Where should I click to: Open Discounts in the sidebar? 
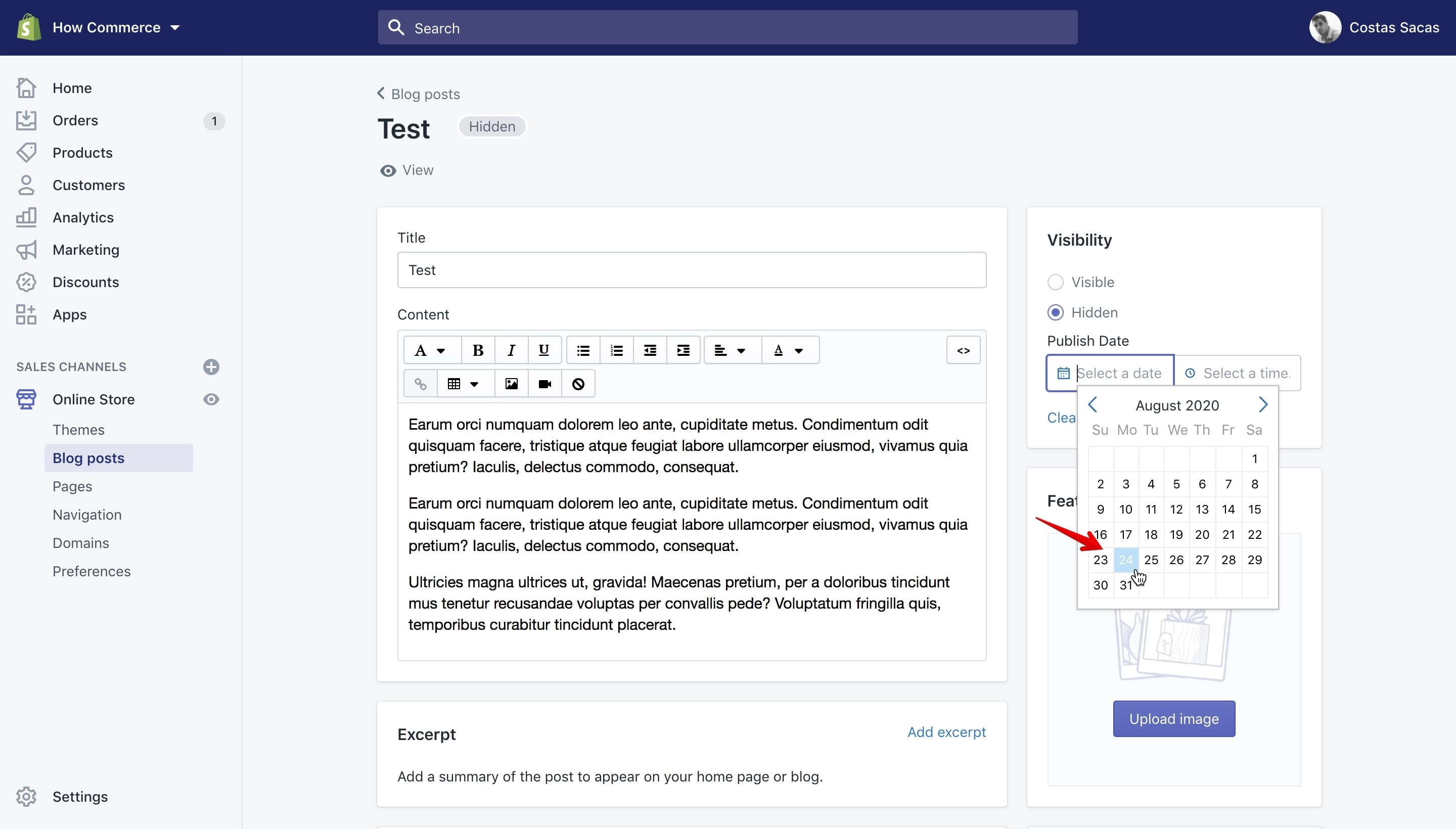point(85,283)
